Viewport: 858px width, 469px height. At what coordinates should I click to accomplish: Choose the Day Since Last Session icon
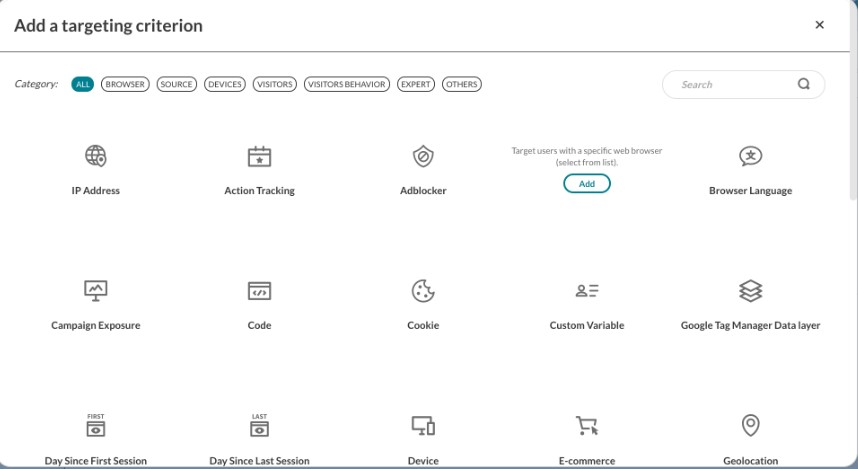tap(259, 425)
